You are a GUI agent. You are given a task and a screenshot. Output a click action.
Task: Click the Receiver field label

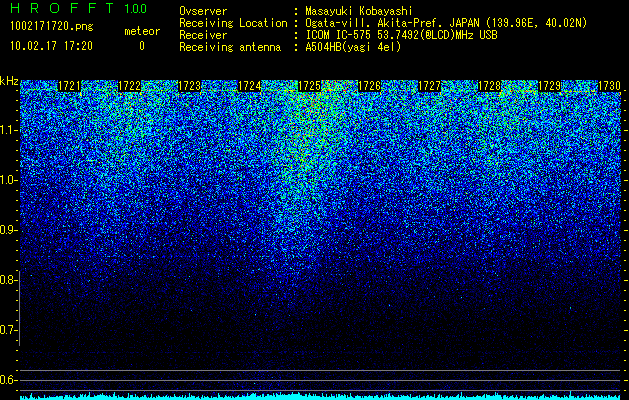tap(203, 35)
